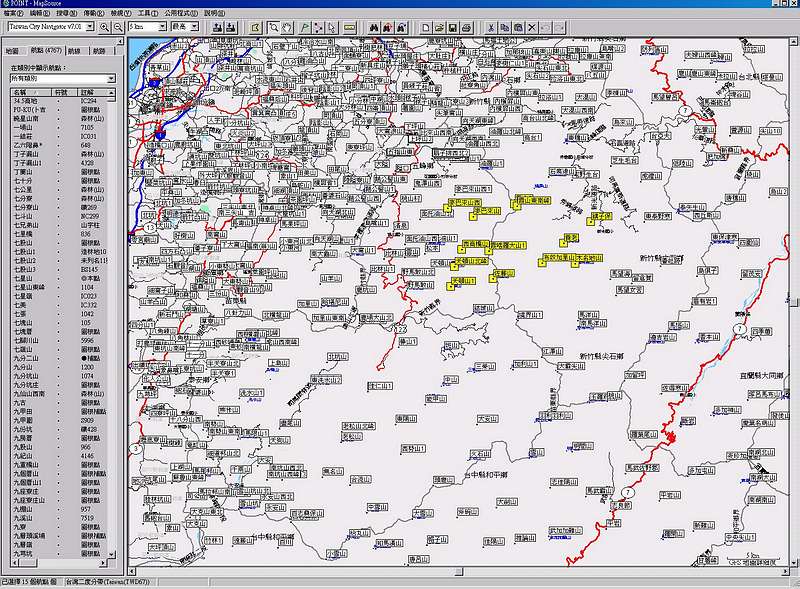Open the 5 km scale dropdown

(162, 27)
